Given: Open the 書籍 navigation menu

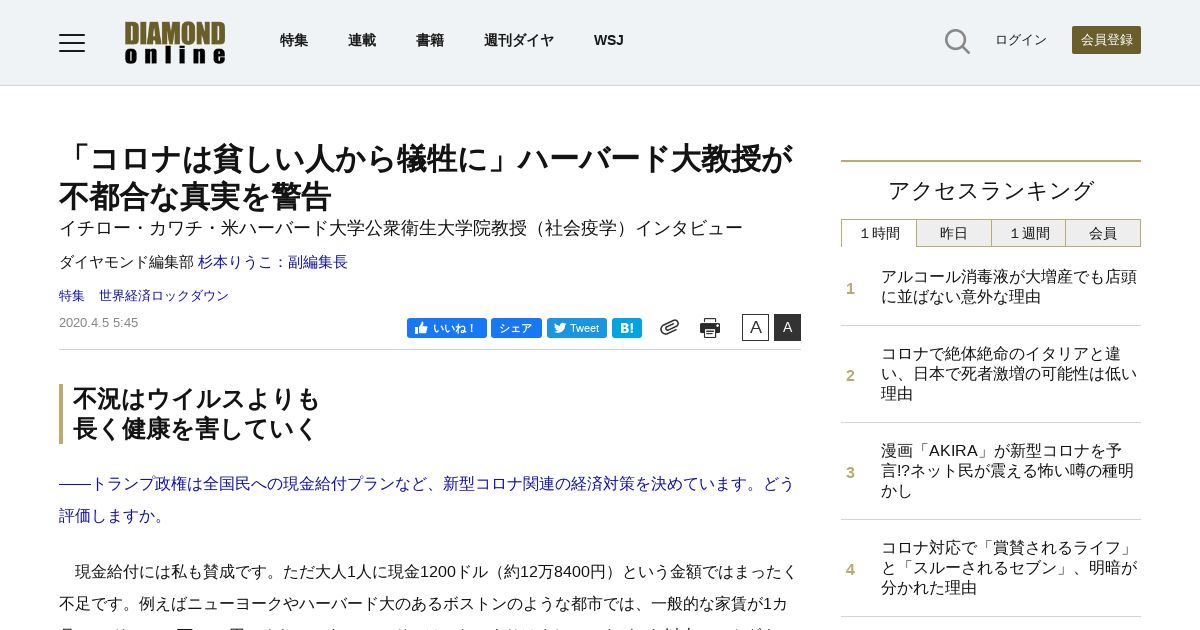Looking at the screenshot, I should pyautogui.click(x=430, y=40).
